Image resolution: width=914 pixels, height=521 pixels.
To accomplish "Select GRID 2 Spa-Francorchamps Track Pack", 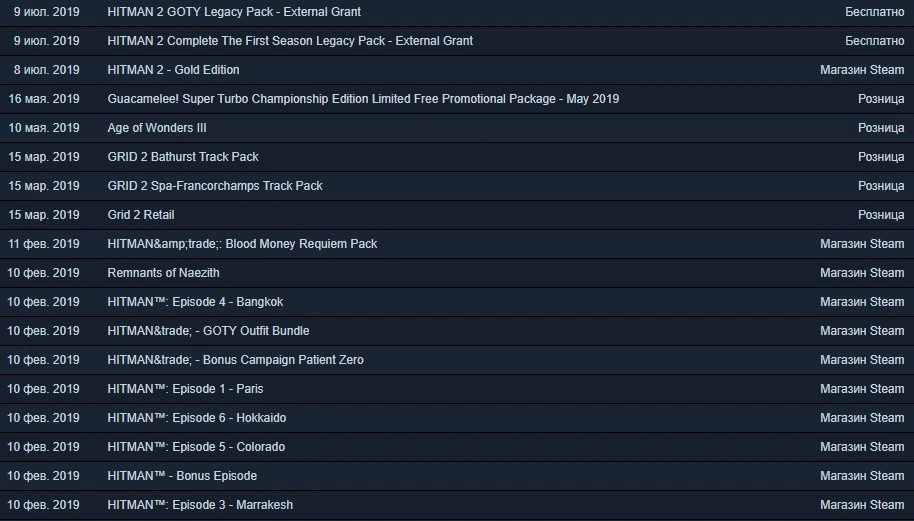I will click(x=215, y=186).
